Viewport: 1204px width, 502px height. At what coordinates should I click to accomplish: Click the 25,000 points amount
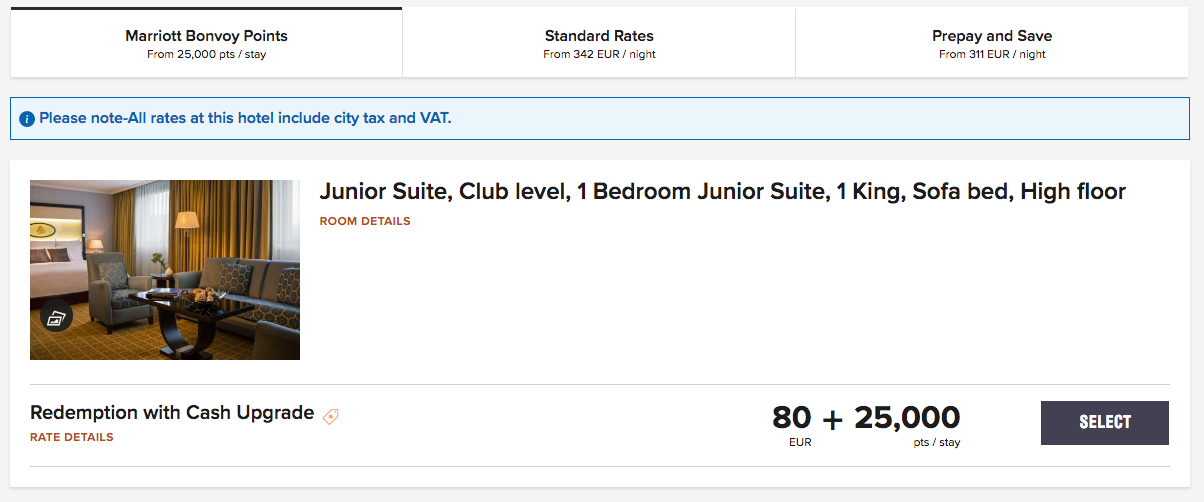(x=907, y=418)
